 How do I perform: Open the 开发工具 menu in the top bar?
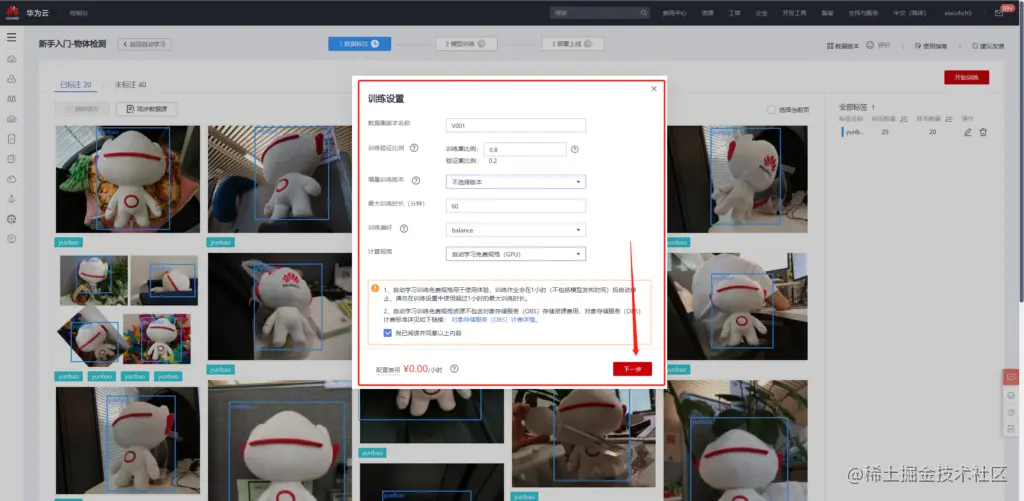(x=794, y=12)
